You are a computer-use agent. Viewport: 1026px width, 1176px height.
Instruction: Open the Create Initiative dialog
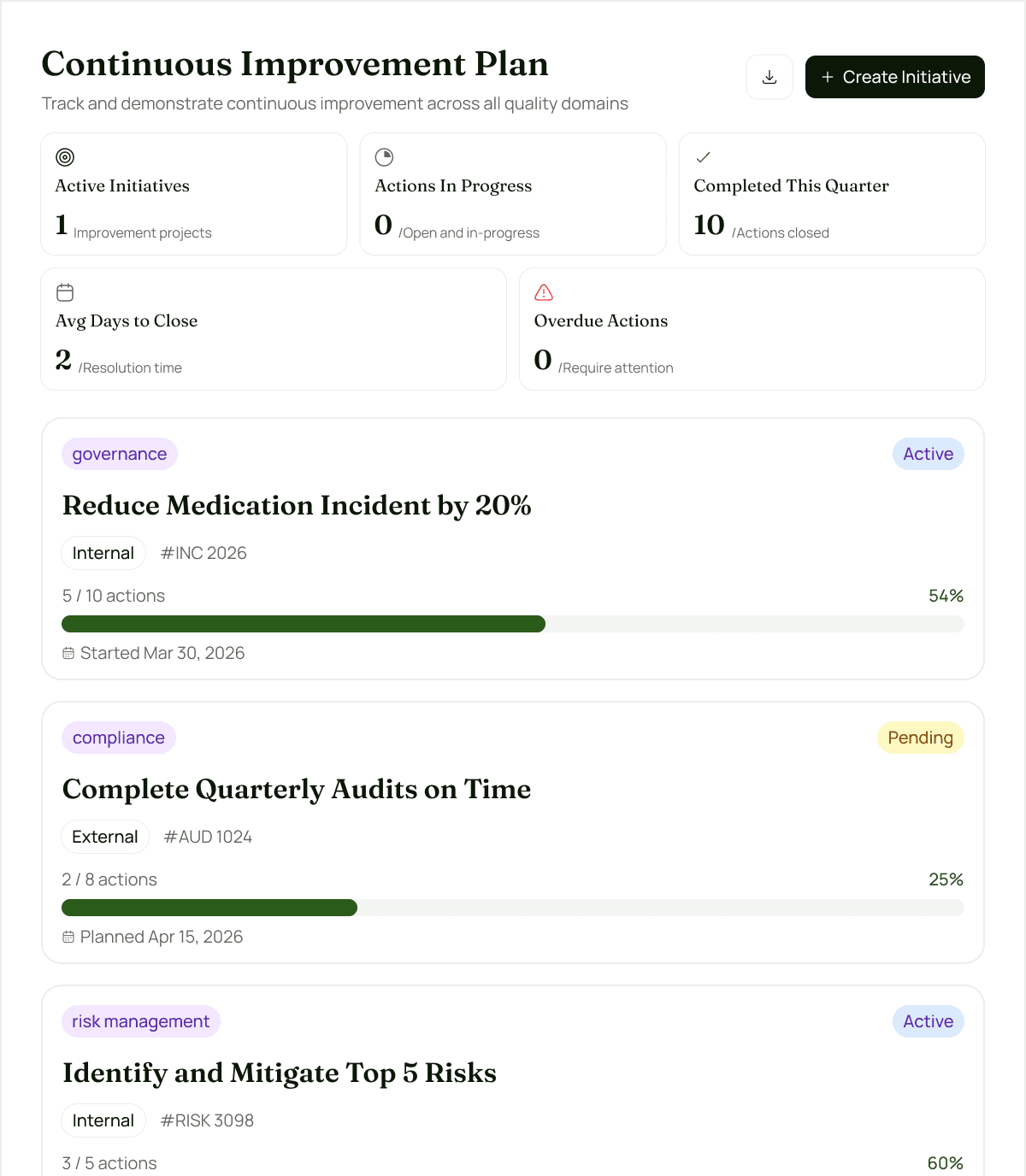tap(894, 77)
